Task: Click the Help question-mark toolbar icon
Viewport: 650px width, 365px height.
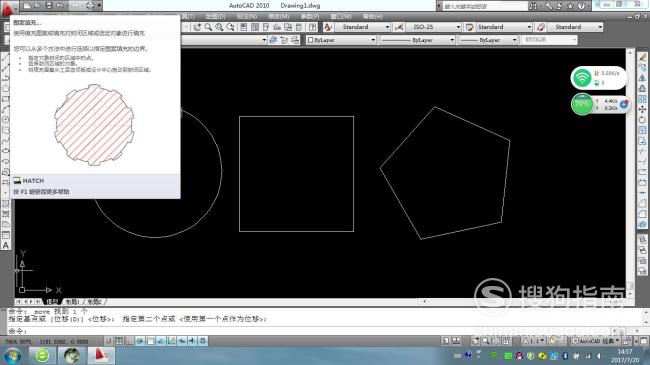Action: tap(313, 27)
